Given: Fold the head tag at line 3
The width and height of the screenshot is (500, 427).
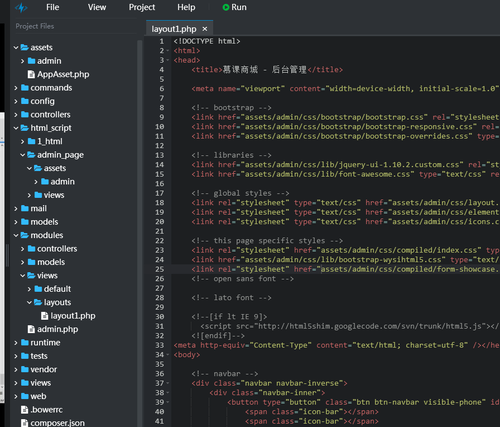Looking at the screenshot, I should click(x=168, y=60).
